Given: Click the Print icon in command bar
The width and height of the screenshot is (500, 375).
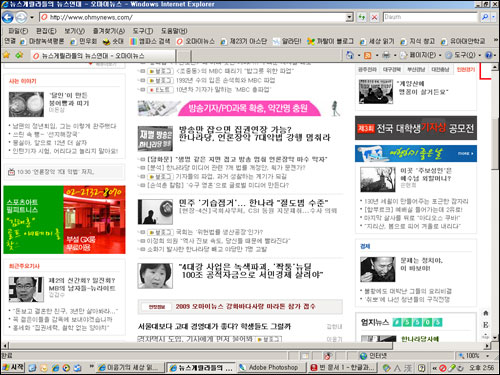Looking at the screenshot, I should tap(386, 55).
